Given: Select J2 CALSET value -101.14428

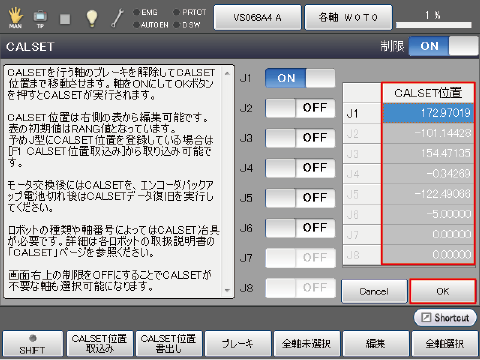Looking at the screenshot, I should coord(428,133).
